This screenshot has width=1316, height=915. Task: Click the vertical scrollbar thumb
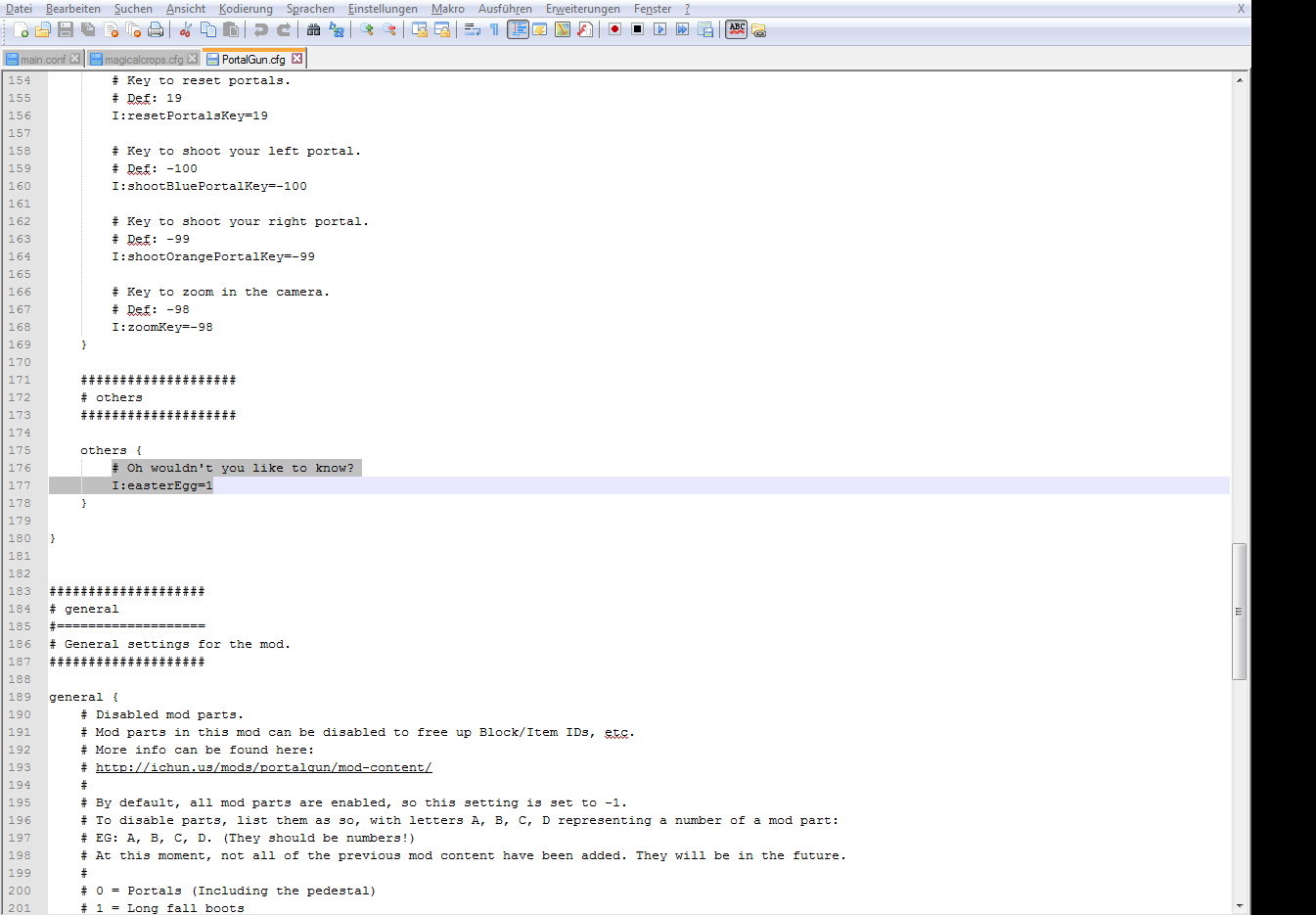[x=1239, y=611]
